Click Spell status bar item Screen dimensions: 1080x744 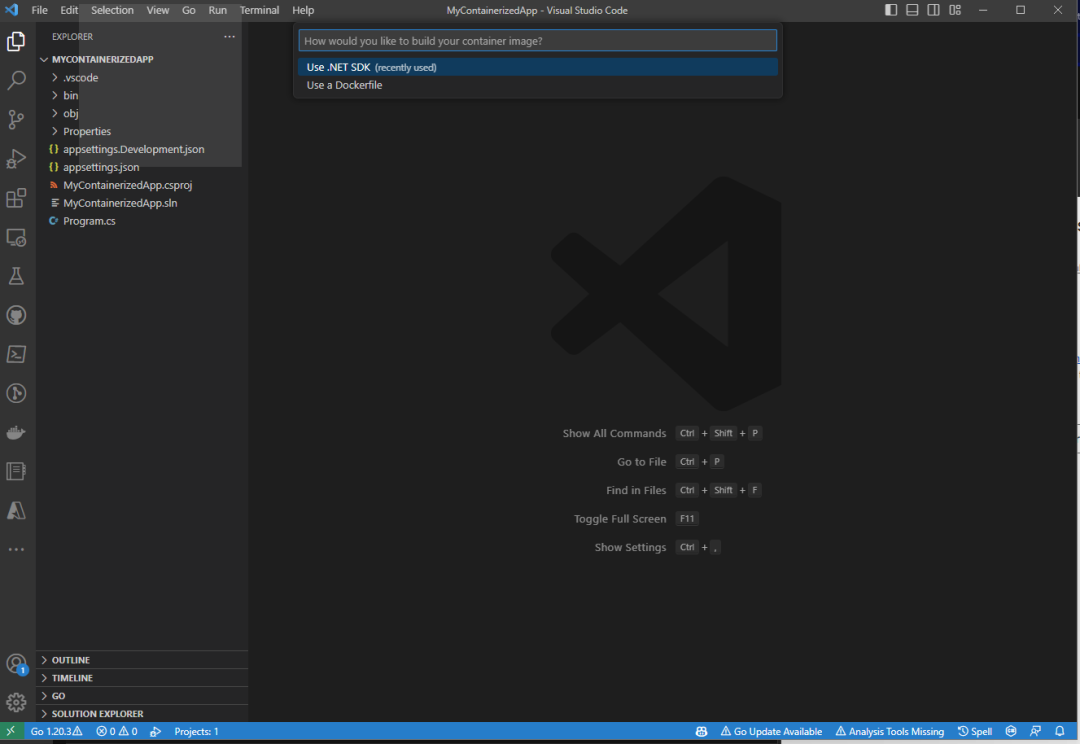[975, 732]
